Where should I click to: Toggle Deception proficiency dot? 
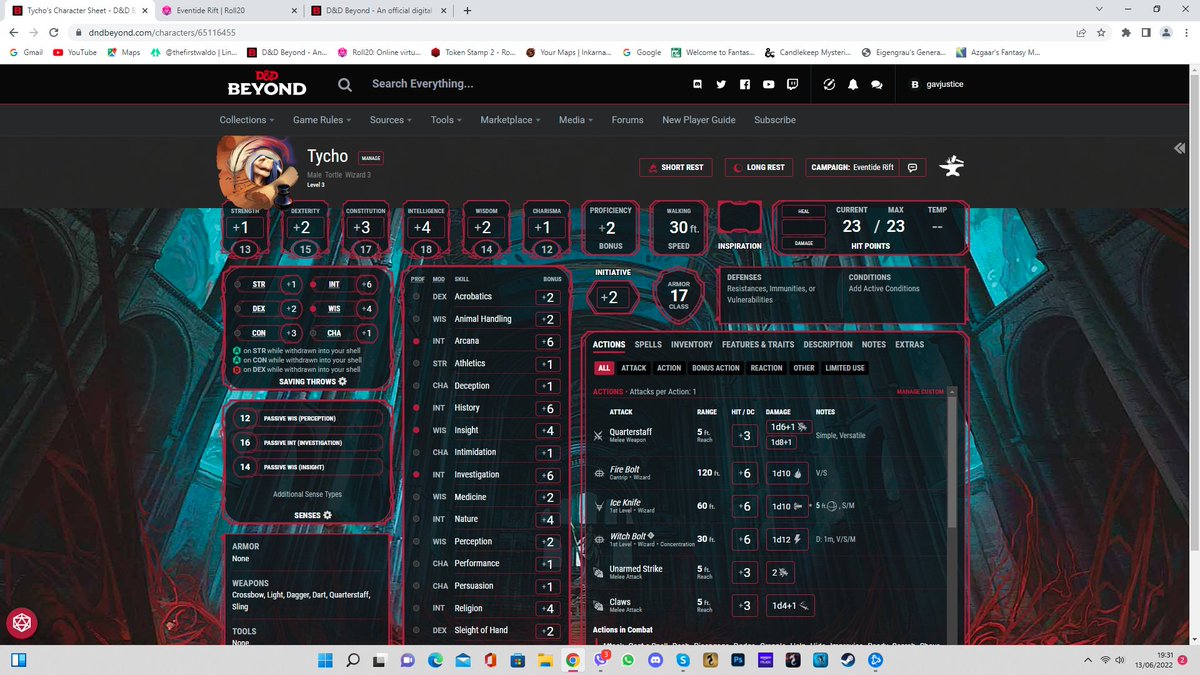click(x=418, y=386)
